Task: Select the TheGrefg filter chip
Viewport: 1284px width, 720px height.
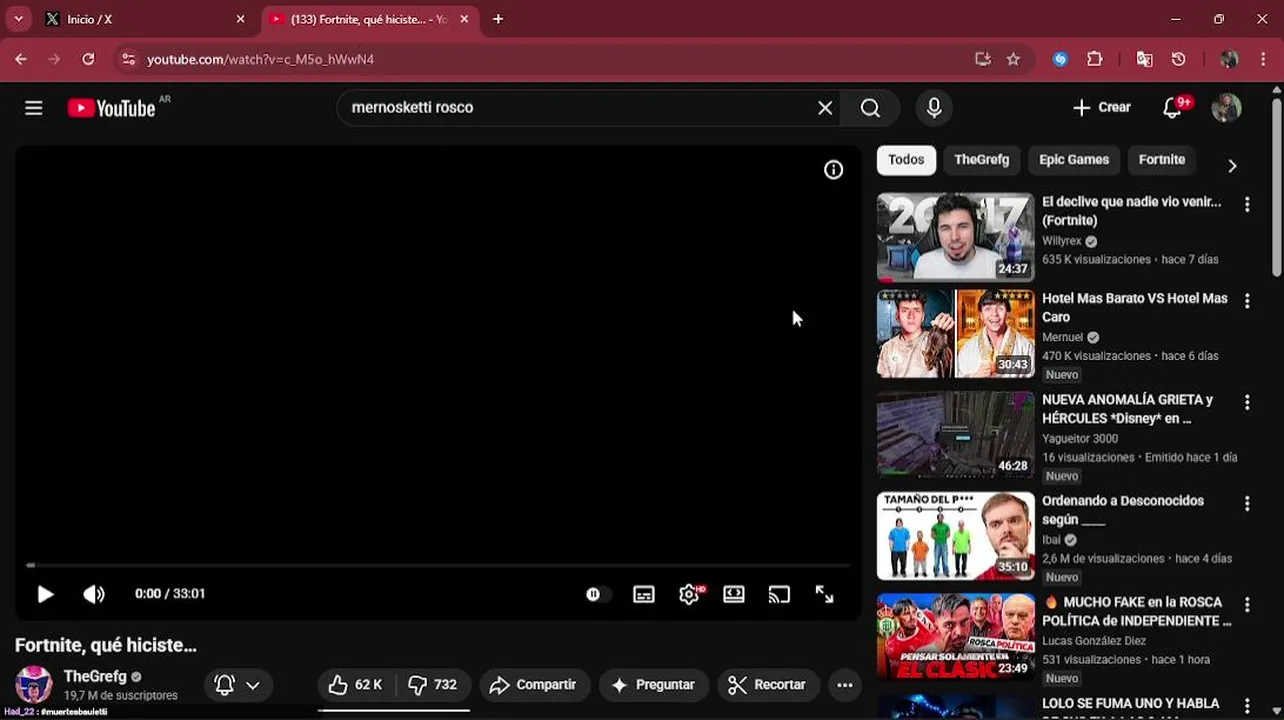Action: point(981,160)
